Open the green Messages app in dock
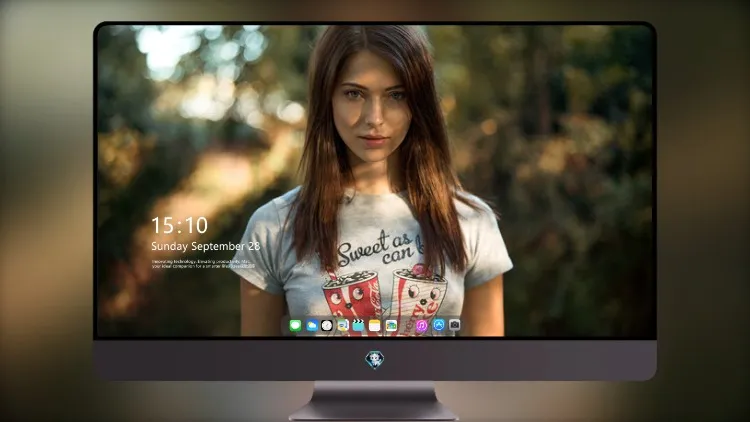The height and width of the screenshot is (422, 750). (x=295, y=326)
